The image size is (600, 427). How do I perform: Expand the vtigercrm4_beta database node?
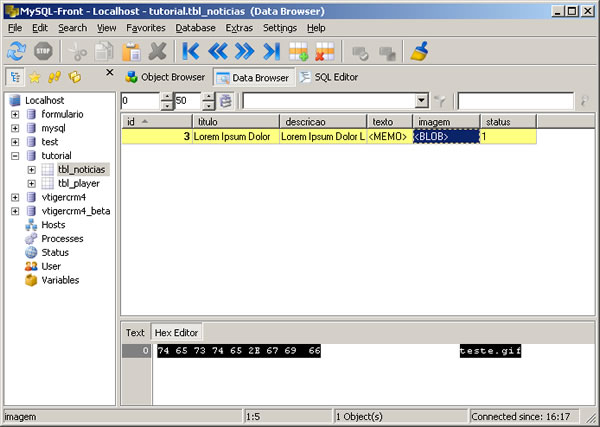pyautogui.click(x=15, y=211)
